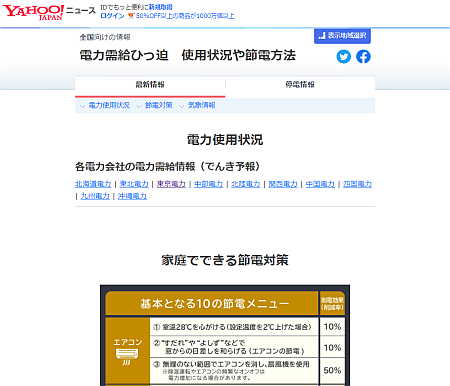Open 関西電力 denki forecast link
Image resolution: width=450 pixels, height=386 pixels.
click(283, 184)
